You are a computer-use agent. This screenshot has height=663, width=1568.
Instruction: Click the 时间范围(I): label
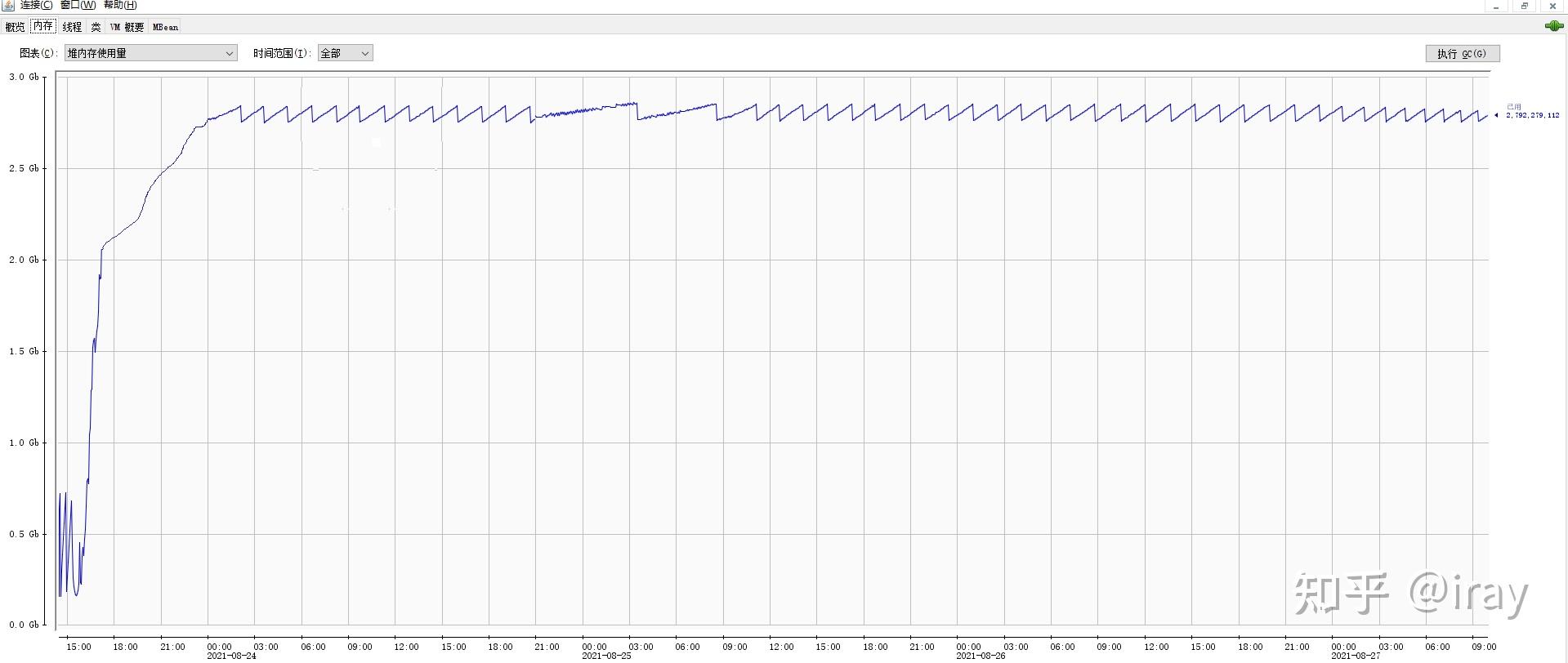[x=283, y=53]
